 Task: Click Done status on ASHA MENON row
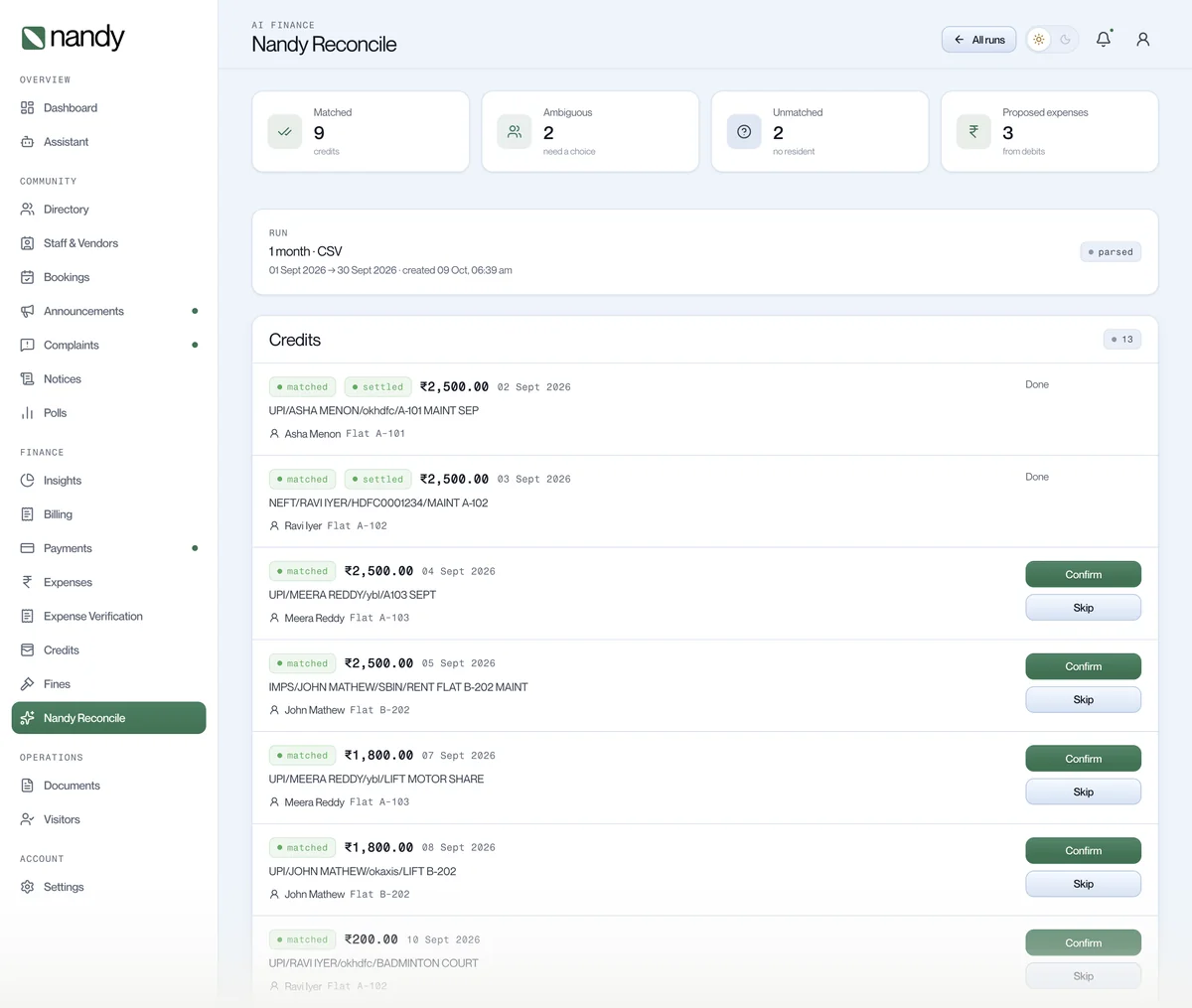pyautogui.click(x=1037, y=384)
